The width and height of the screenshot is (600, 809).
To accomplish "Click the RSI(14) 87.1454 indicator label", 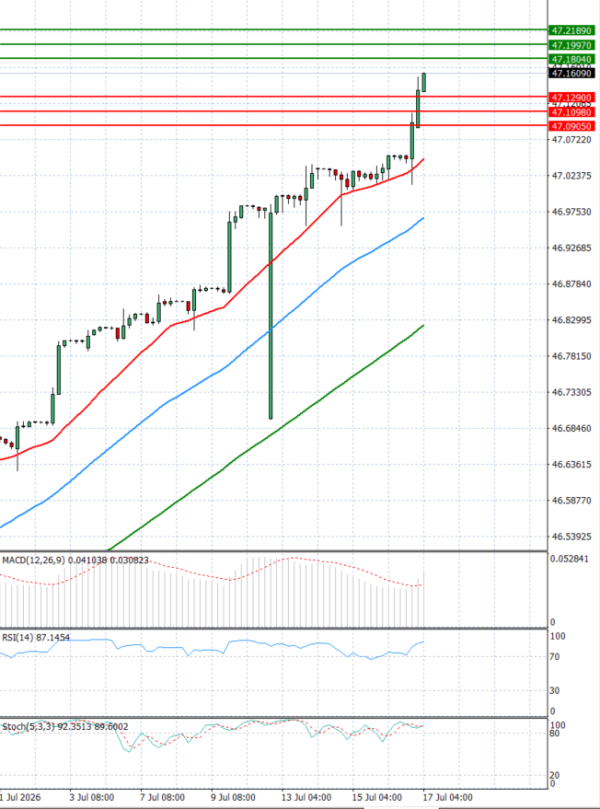I will pyautogui.click(x=36, y=638).
